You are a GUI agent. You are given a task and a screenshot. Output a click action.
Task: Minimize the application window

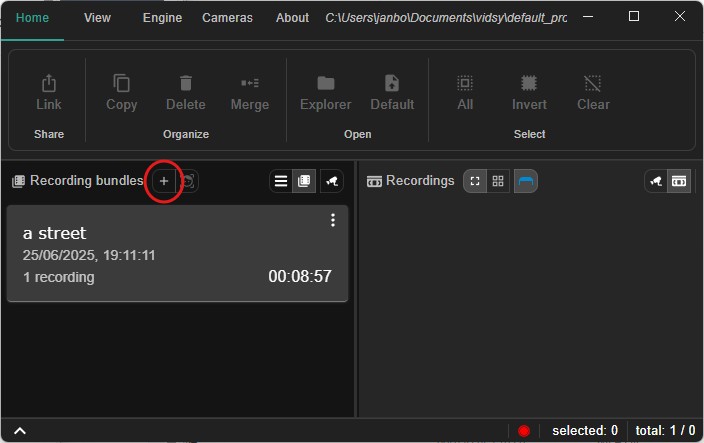[588, 17]
